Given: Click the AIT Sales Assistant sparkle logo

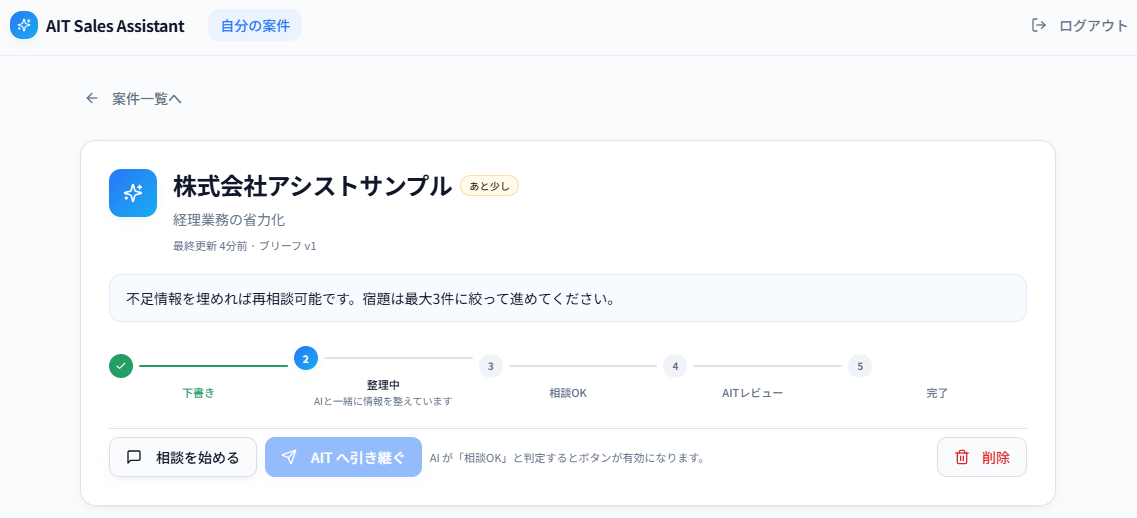Looking at the screenshot, I should click(x=24, y=25).
